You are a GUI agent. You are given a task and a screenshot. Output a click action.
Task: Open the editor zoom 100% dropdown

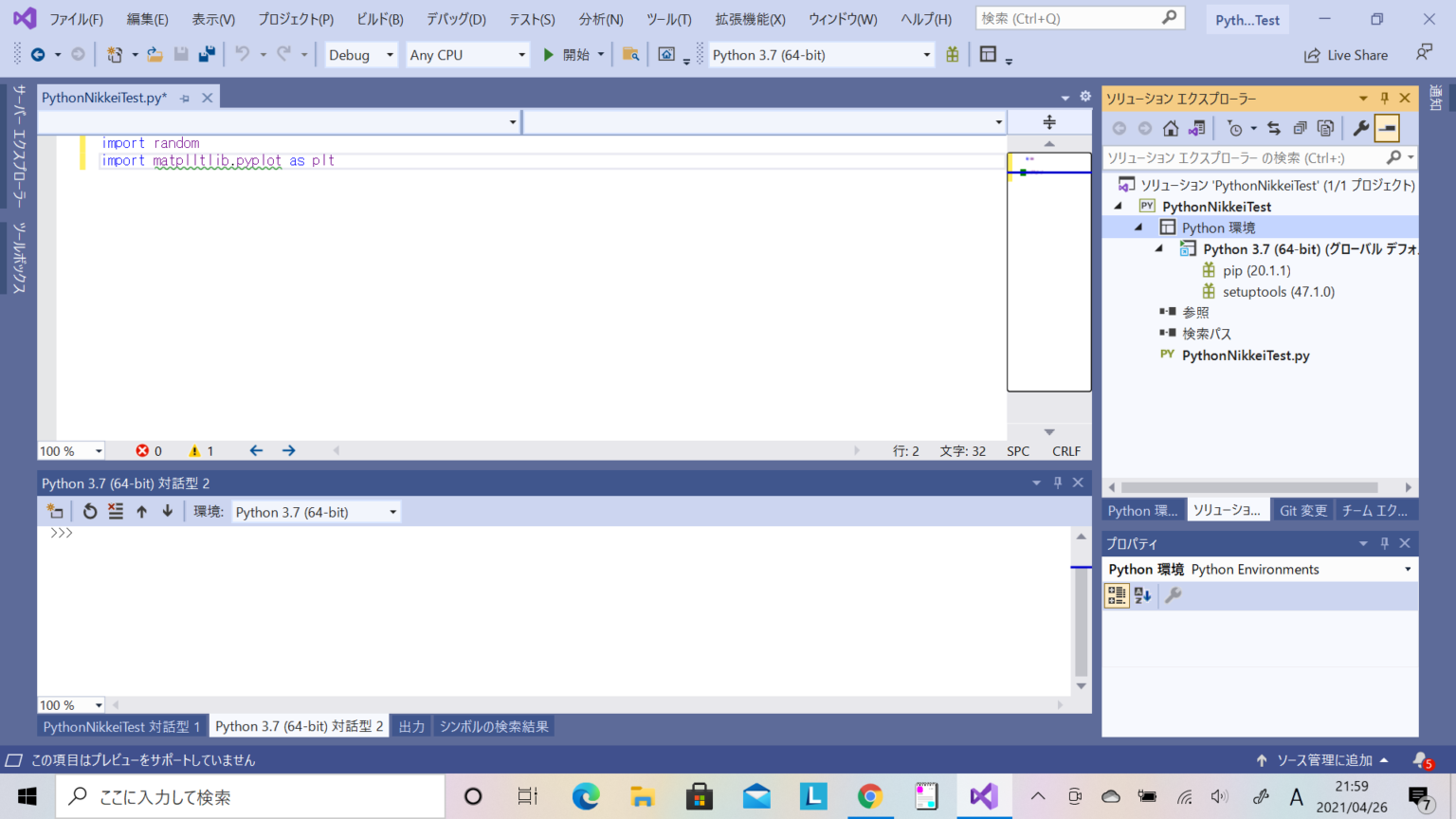[70, 450]
